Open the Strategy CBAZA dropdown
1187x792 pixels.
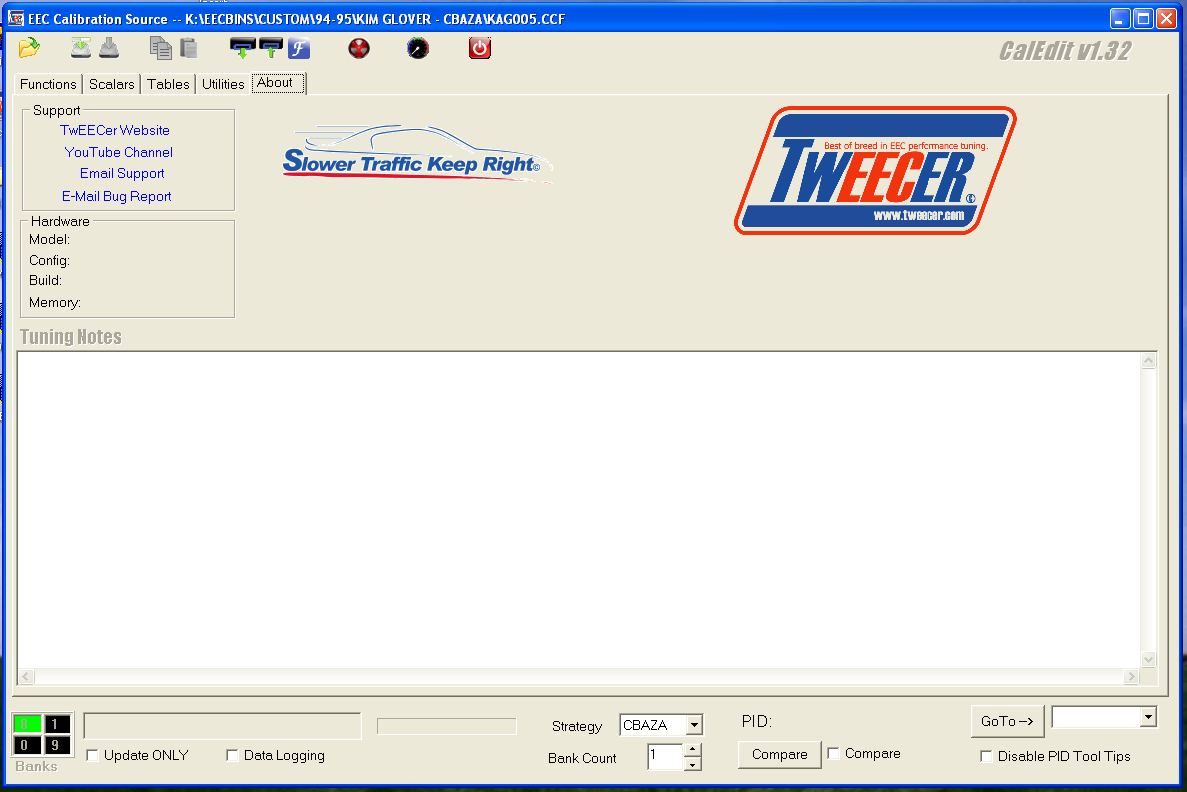[694, 725]
